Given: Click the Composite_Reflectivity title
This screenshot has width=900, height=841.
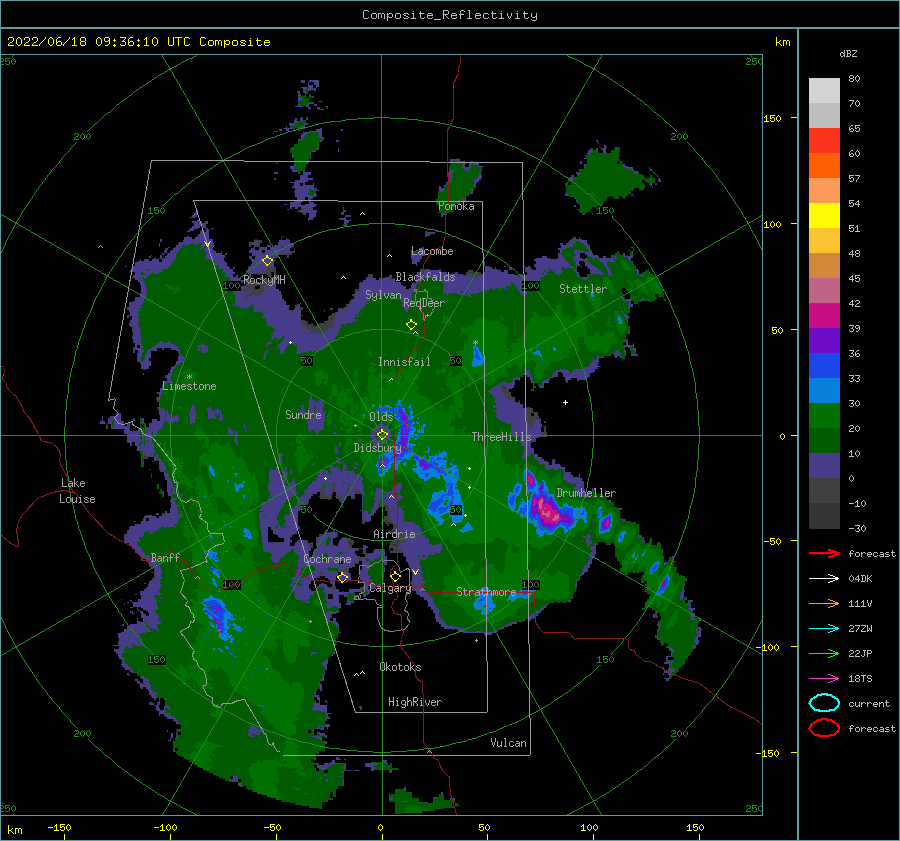Looking at the screenshot, I should [450, 15].
